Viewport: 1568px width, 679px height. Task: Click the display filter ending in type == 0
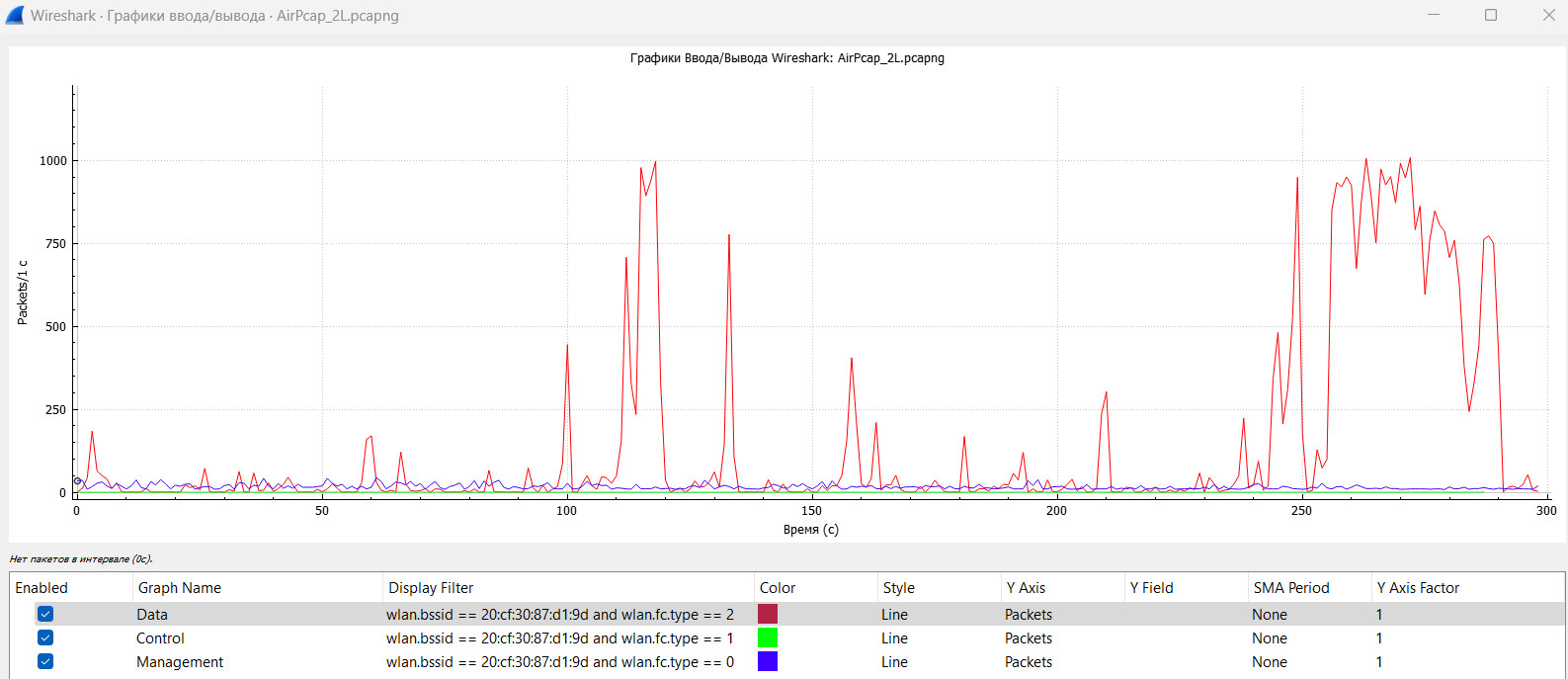tap(560, 662)
